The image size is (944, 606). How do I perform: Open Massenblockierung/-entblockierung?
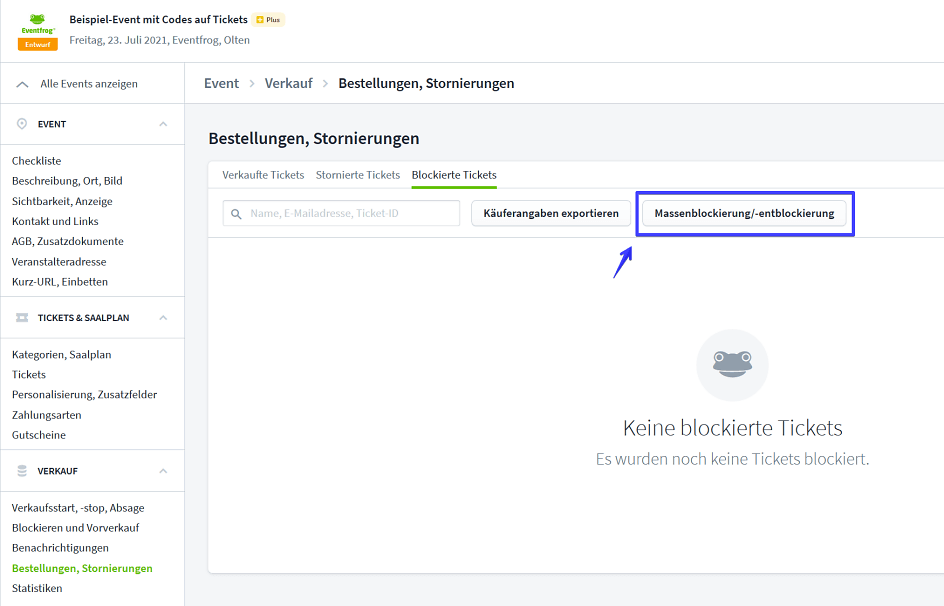click(744, 214)
